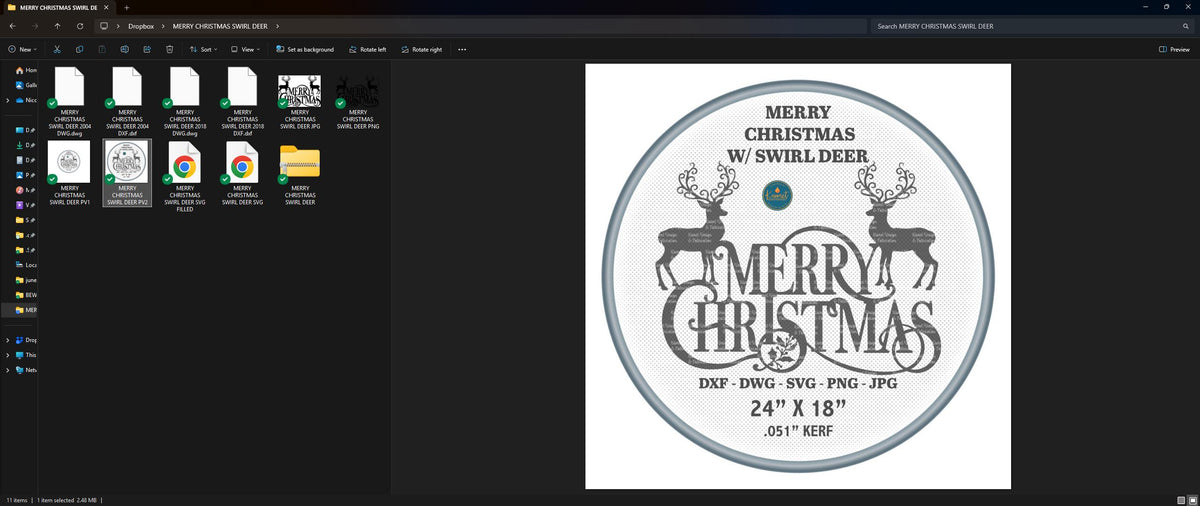Click the large preview image in pane
1200x506 pixels.
[798, 276]
